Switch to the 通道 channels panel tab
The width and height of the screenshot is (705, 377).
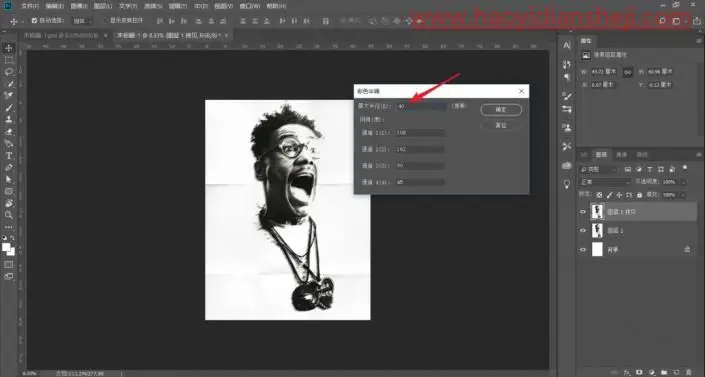[x=621, y=154]
